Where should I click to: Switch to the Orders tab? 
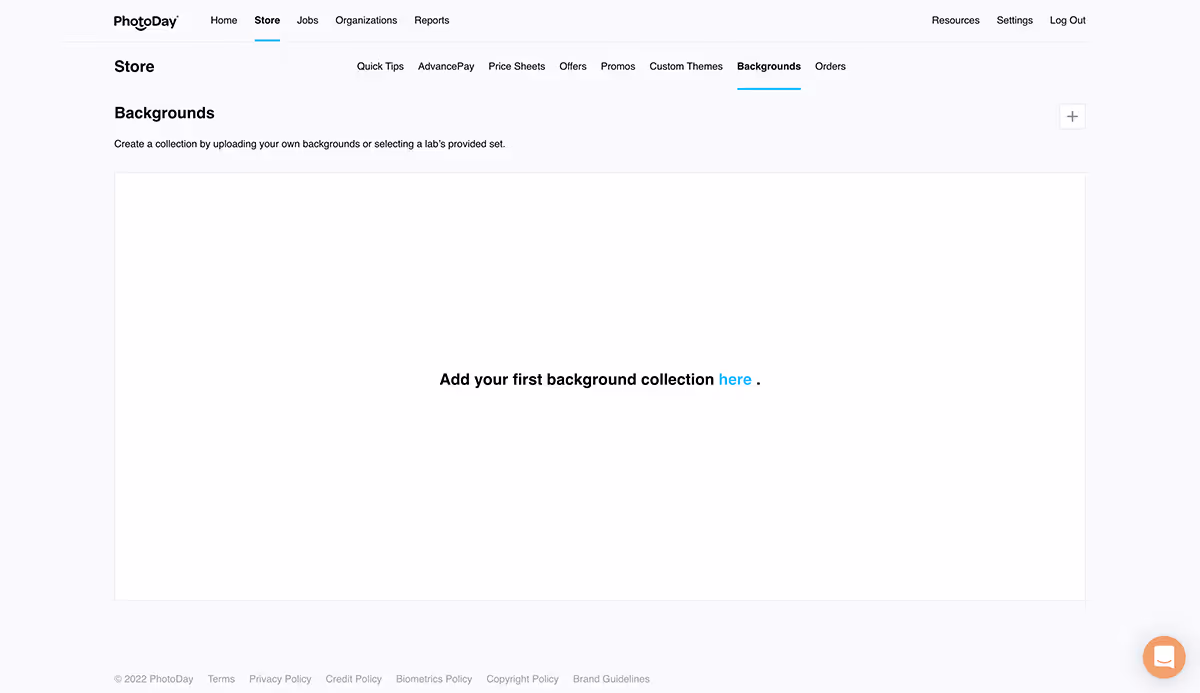click(830, 66)
